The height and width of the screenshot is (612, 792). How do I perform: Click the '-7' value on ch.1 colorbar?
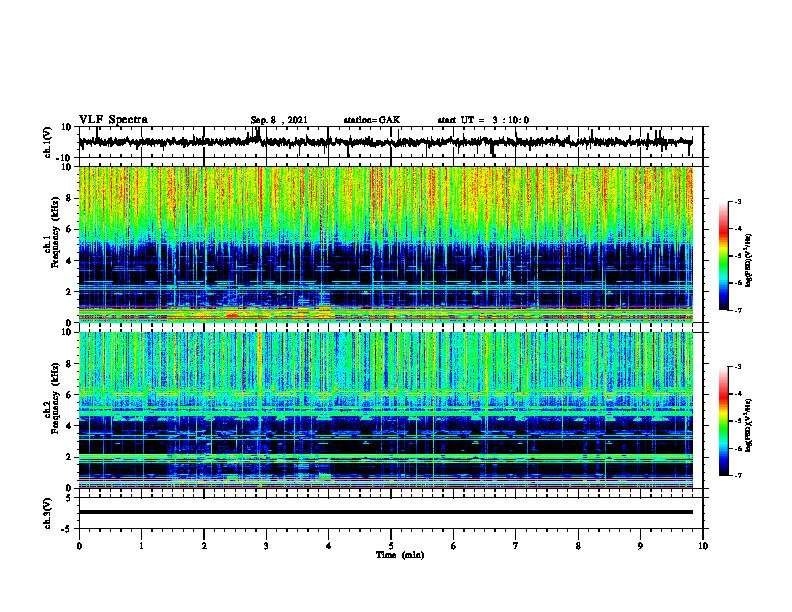pyautogui.click(x=738, y=310)
